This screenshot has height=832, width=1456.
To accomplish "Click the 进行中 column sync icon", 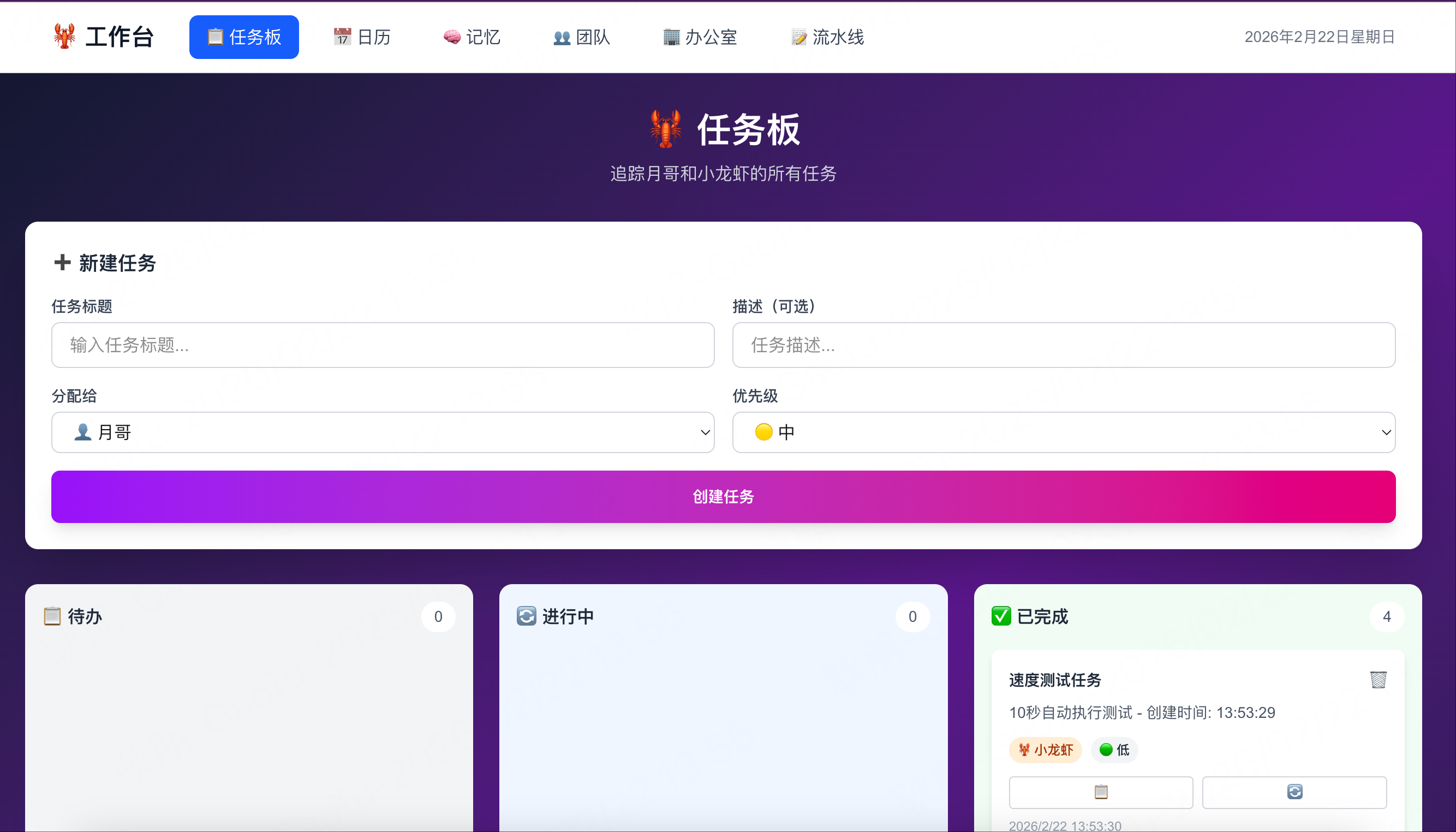I will coord(526,616).
